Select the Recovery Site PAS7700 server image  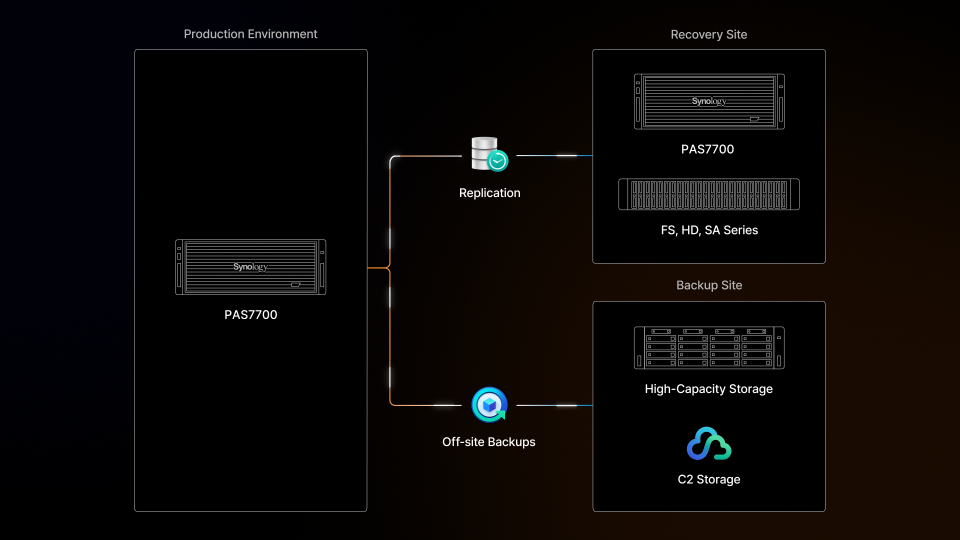tap(709, 102)
